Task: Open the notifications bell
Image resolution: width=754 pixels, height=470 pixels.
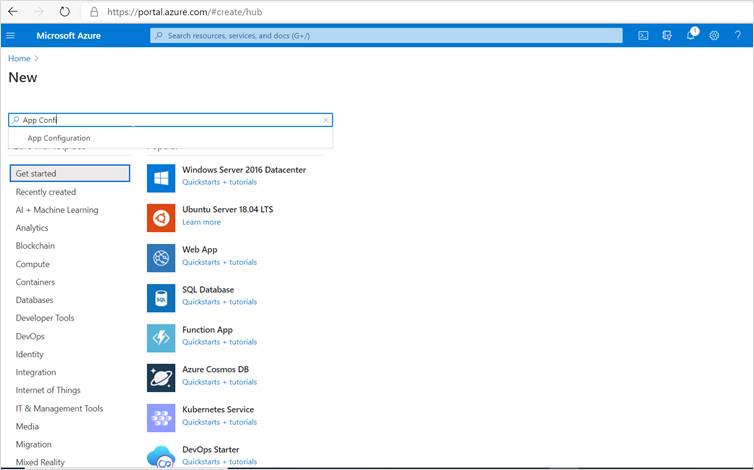Action: [691, 35]
